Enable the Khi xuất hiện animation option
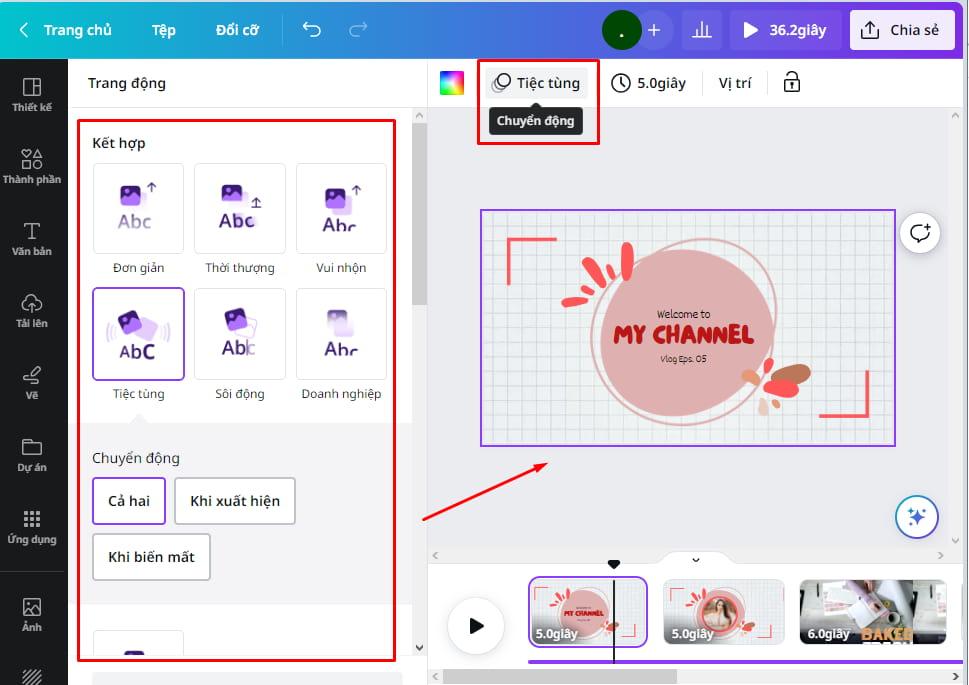 click(234, 501)
